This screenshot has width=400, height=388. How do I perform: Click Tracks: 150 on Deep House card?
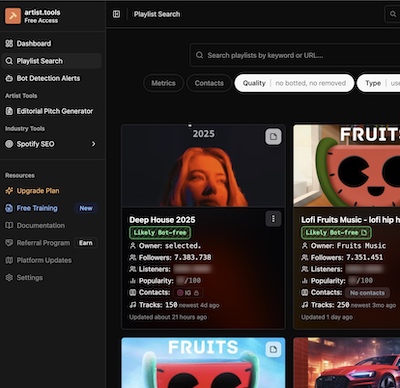[x=154, y=305]
